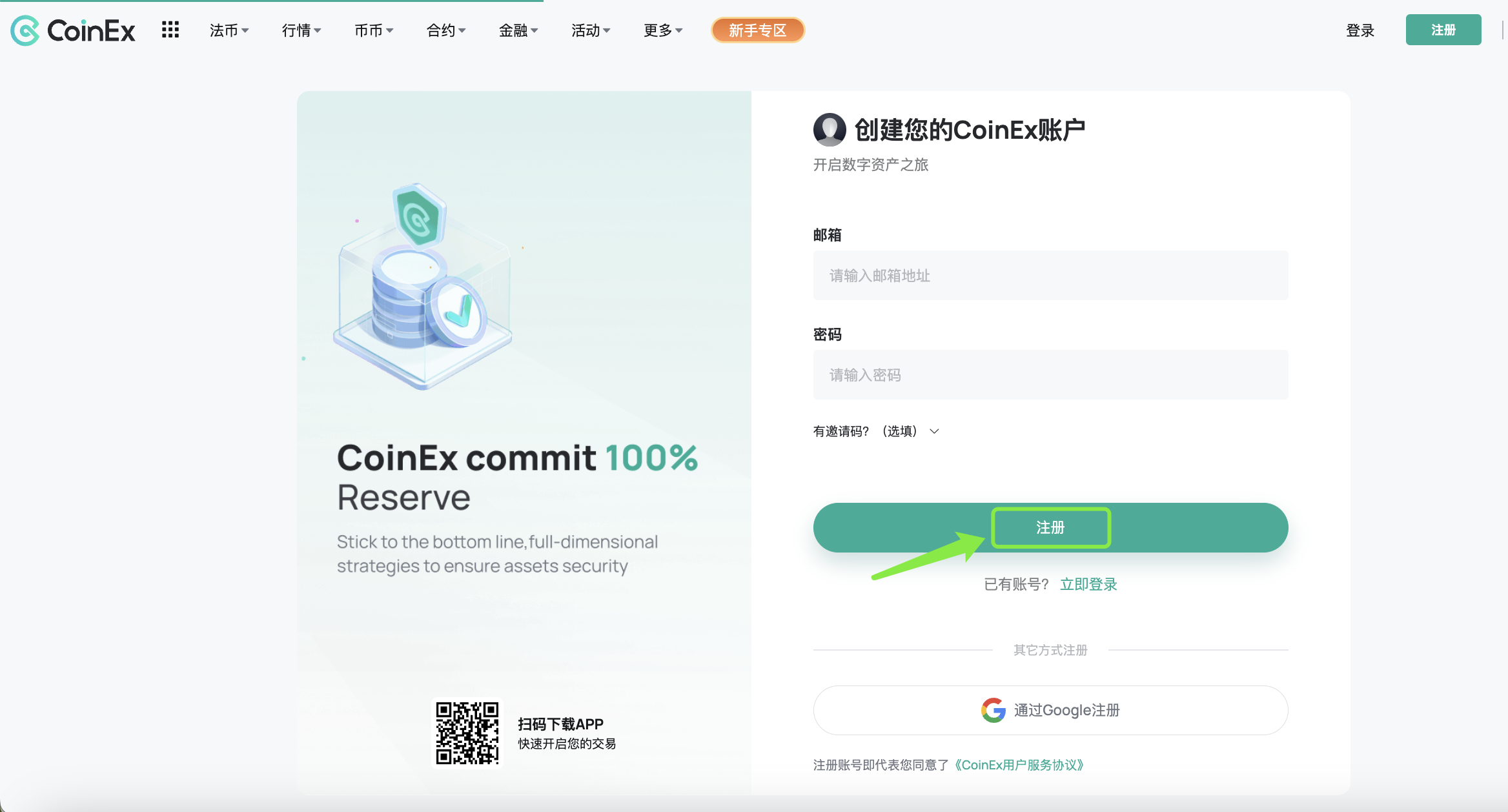Image resolution: width=1508 pixels, height=812 pixels.
Task: Click the CoinEx logo icon
Action: click(25, 30)
